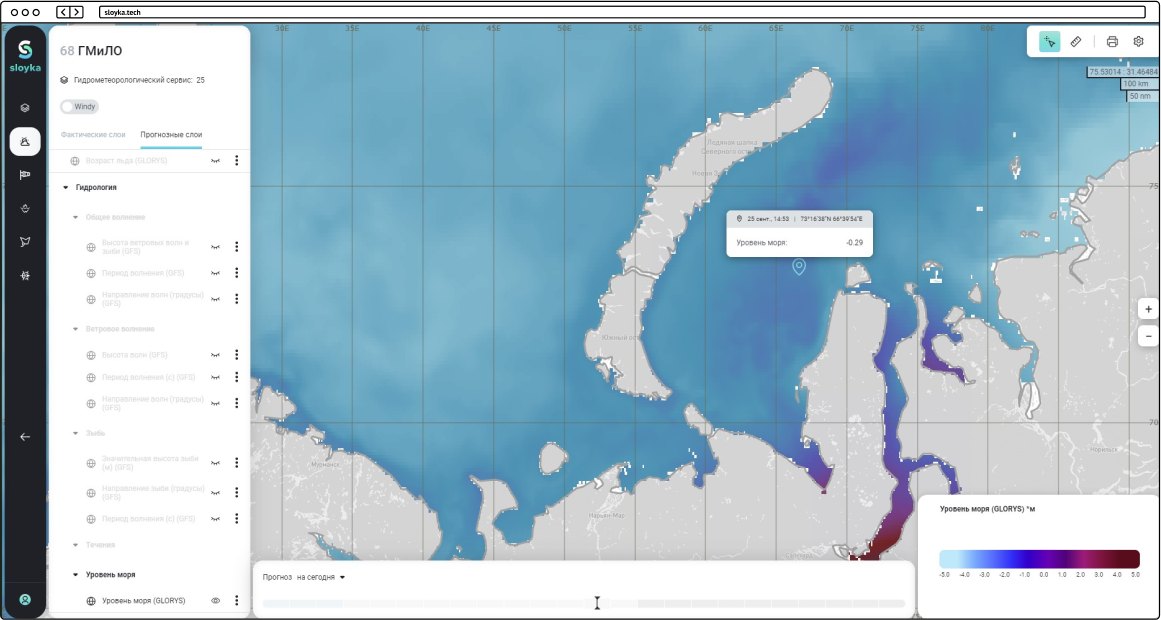
Task: Zoom out the map with minus button
Action: pos(1148,336)
